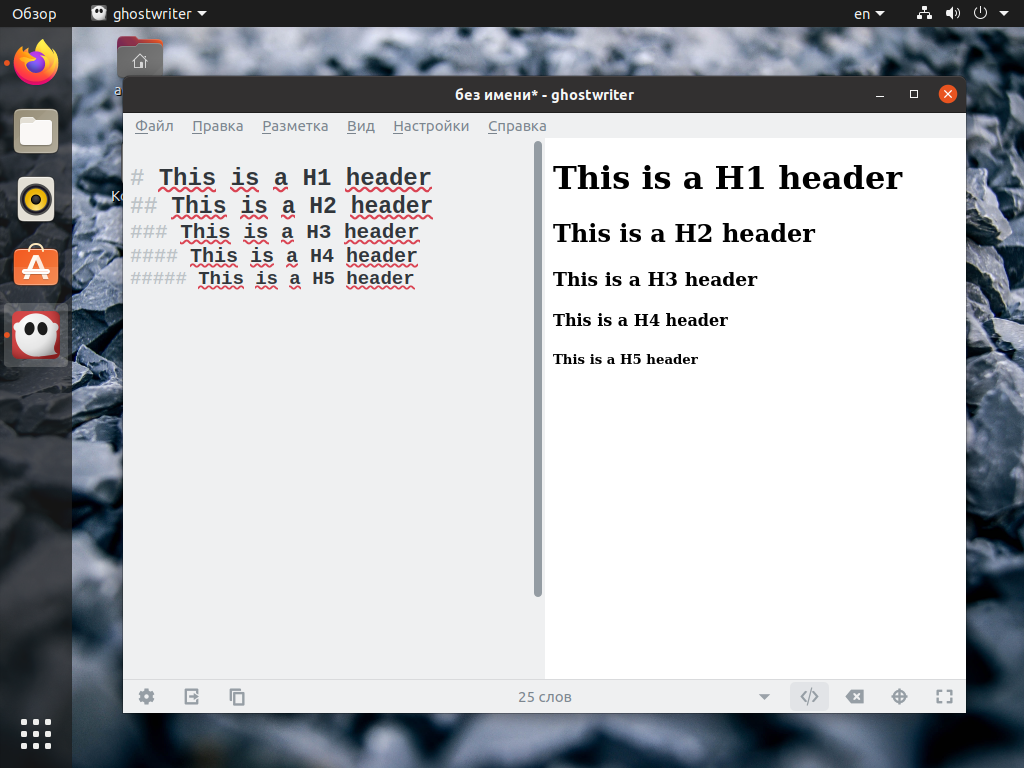Toggle Hemingway mode backspace icon
Screen dimensions: 1024x768
coord(854,697)
